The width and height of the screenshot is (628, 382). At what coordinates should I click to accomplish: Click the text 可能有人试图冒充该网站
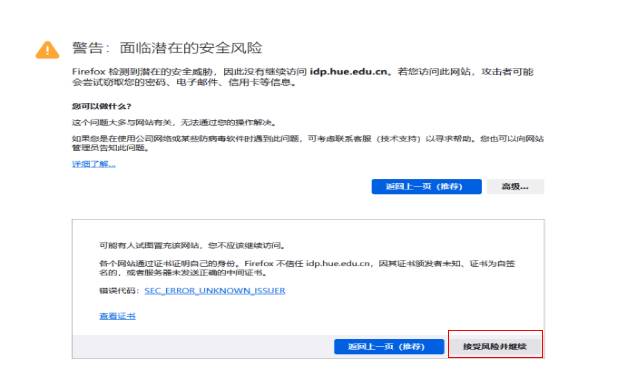pyautogui.click(x=149, y=245)
